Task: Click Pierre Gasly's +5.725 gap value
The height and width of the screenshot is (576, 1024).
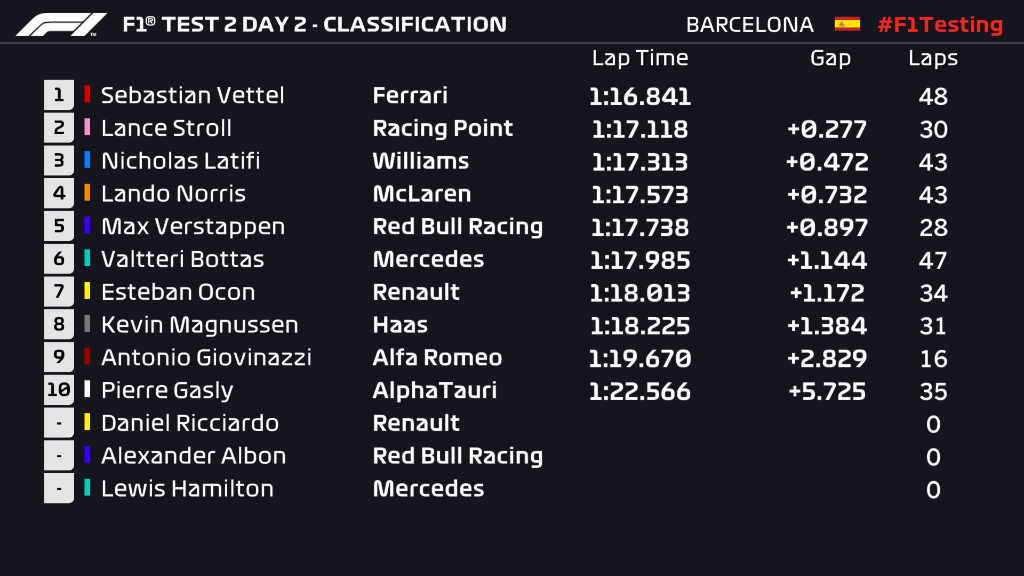Action: point(827,391)
